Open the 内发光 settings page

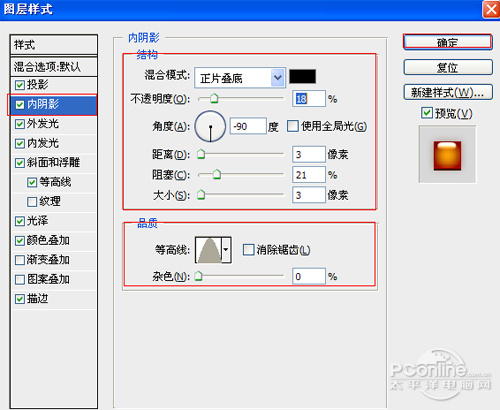click(x=43, y=143)
